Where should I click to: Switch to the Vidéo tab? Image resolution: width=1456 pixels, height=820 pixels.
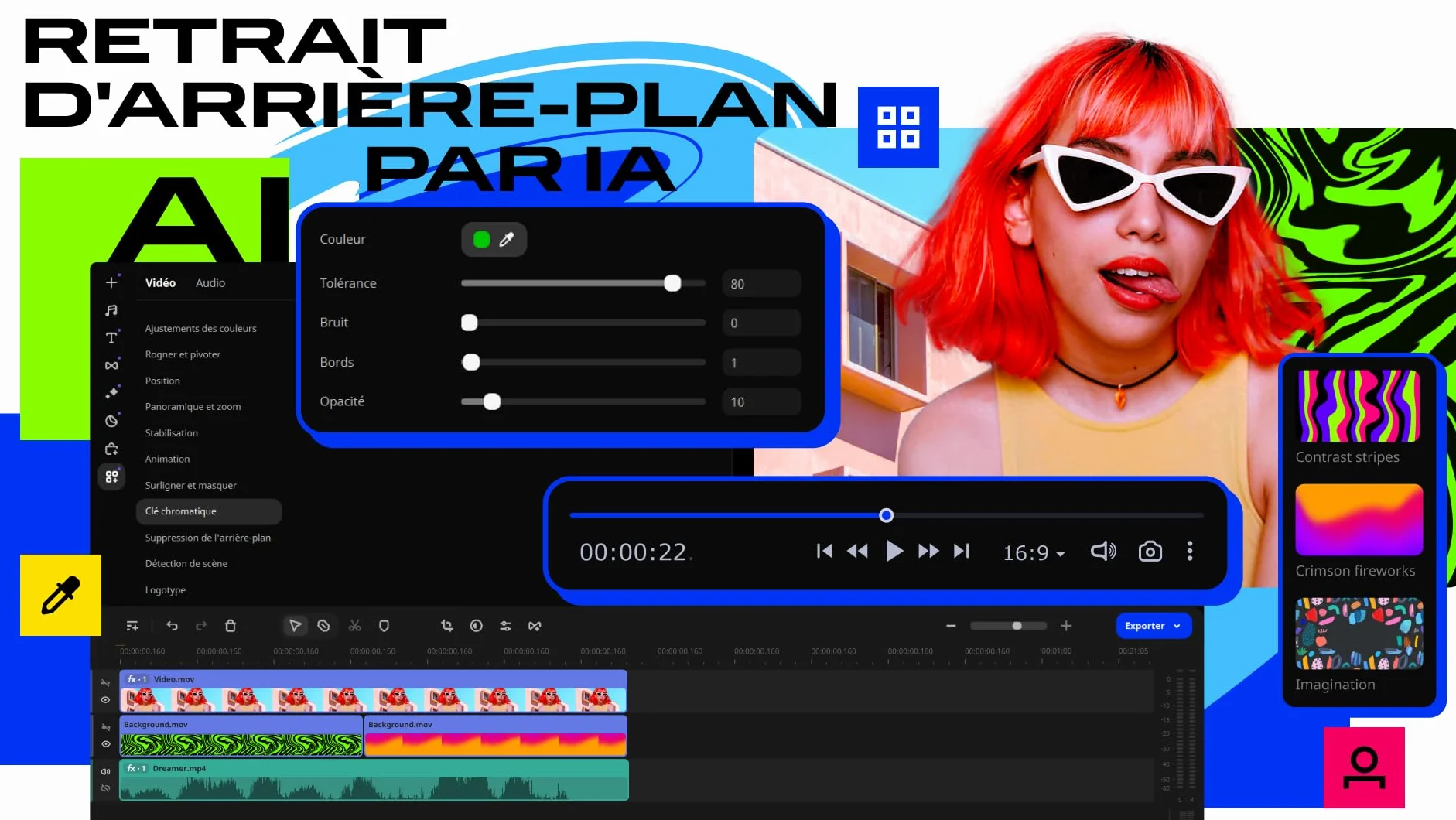coord(160,283)
